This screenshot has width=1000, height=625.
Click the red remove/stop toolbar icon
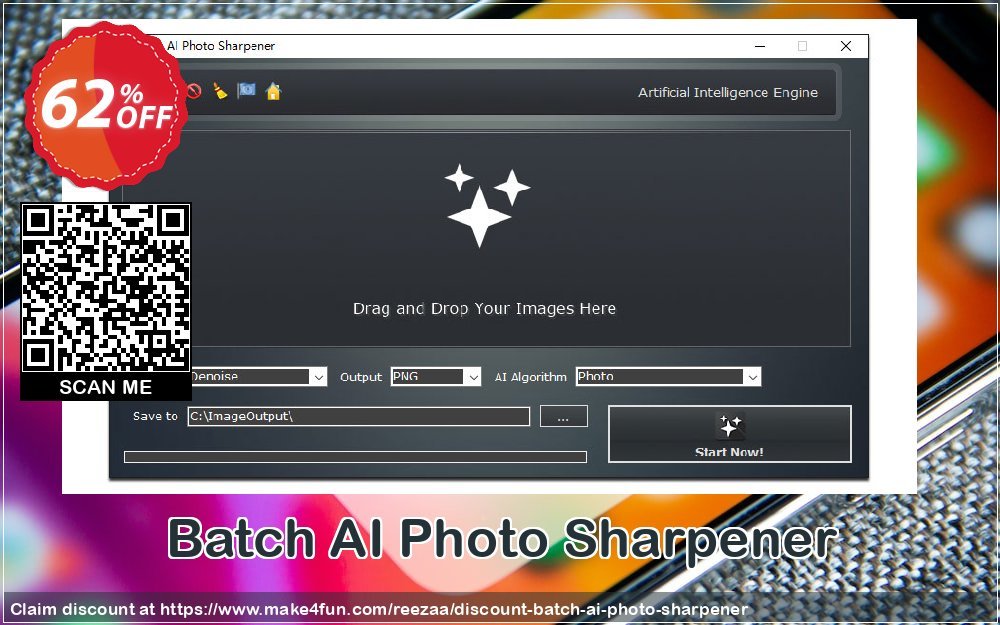click(x=195, y=91)
